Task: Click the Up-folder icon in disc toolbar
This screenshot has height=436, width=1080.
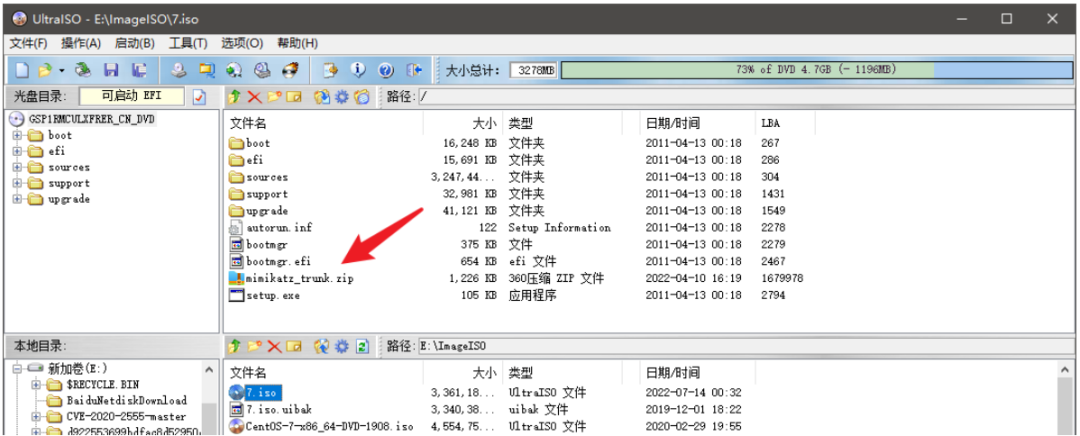Action: [x=235, y=97]
